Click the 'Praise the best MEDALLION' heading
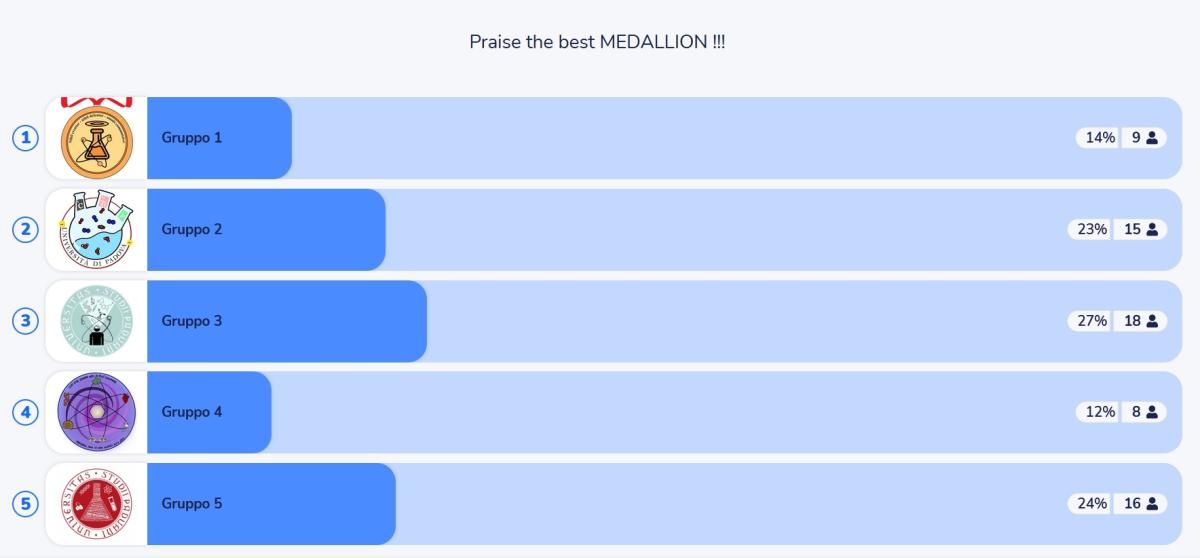The height and width of the screenshot is (558, 1200). (597, 42)
